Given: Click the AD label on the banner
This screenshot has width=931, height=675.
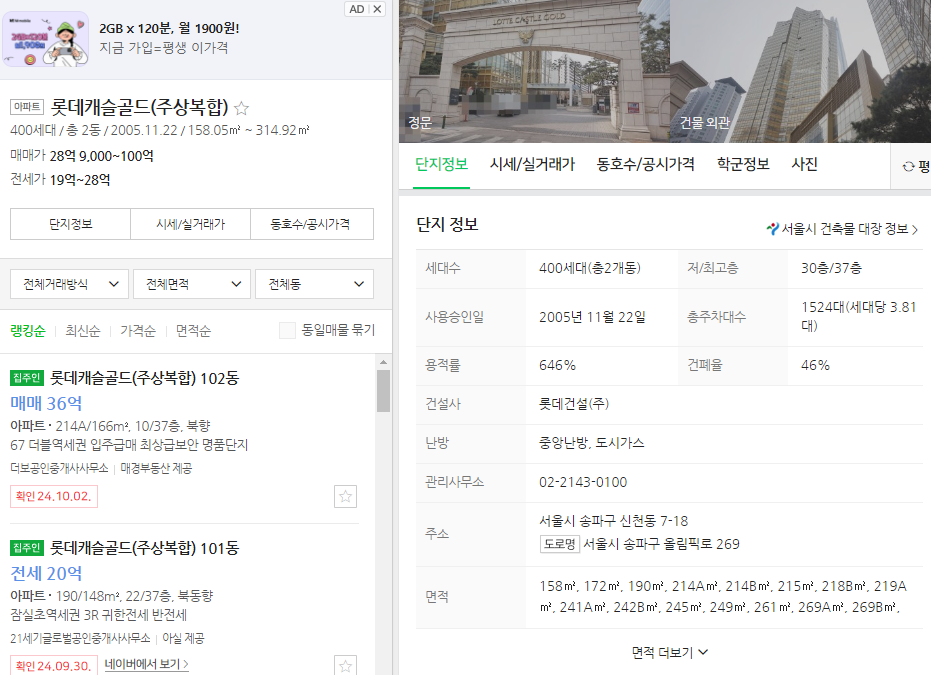Looking at the screenshot, I should (357, 9).
